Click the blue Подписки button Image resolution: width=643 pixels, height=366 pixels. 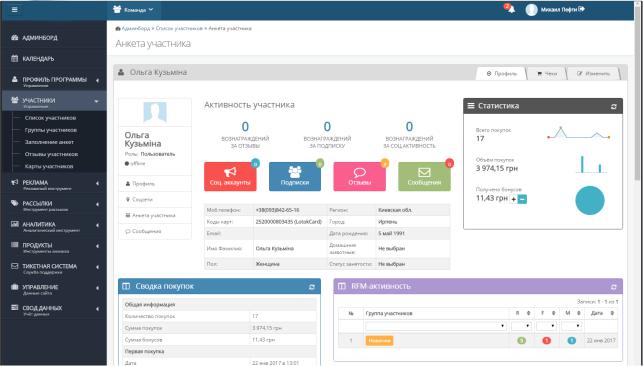(295, 176)
